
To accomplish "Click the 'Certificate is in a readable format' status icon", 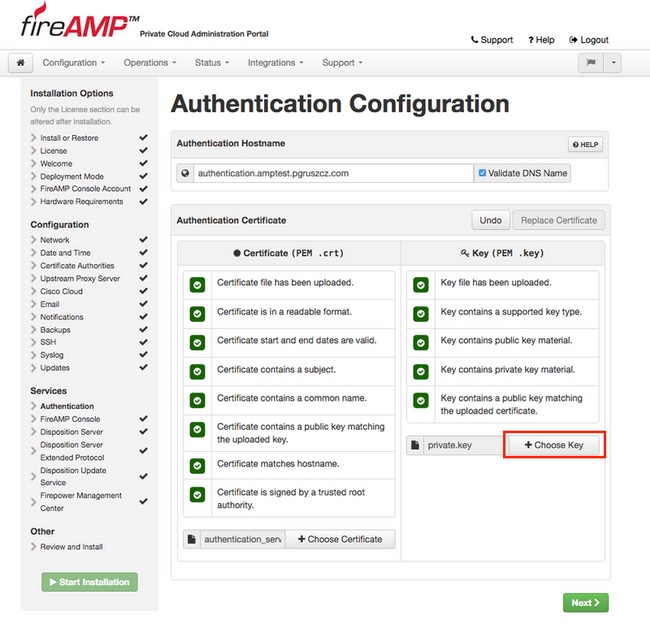I will 197,314.
